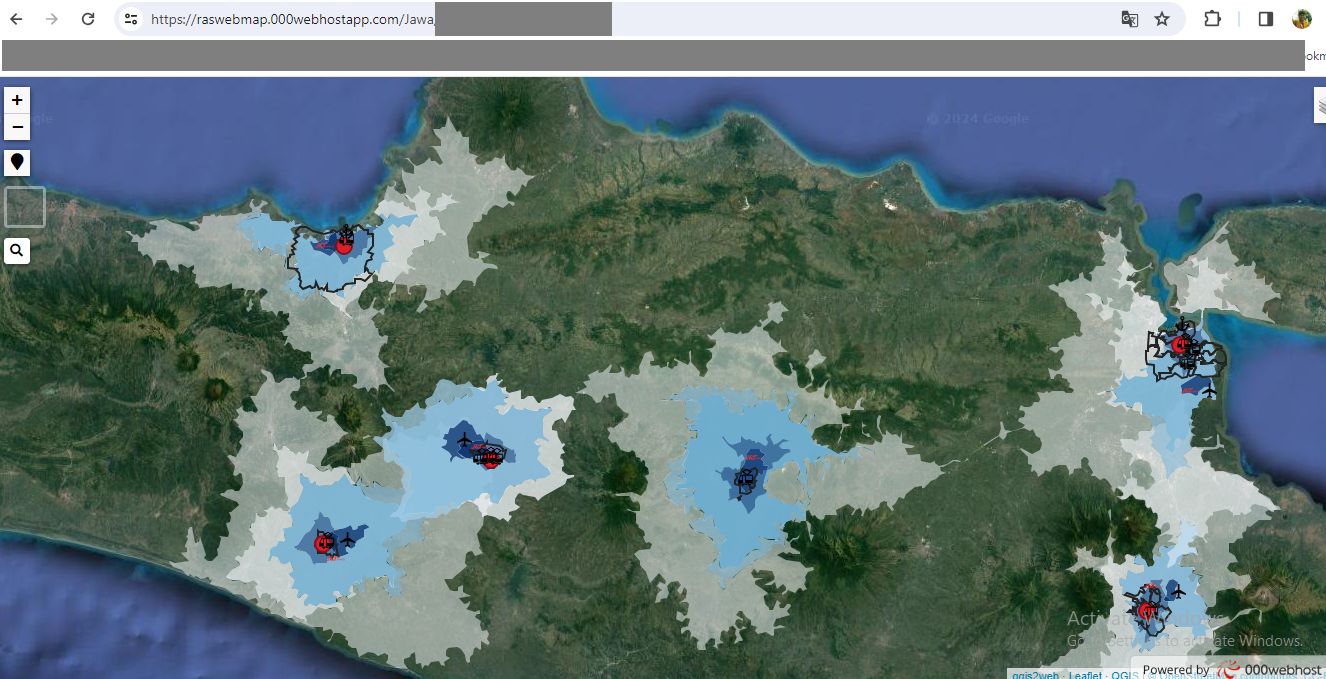Open the search magnifier tool
The width and height of the screenshot is (1326, 679).
17,250
